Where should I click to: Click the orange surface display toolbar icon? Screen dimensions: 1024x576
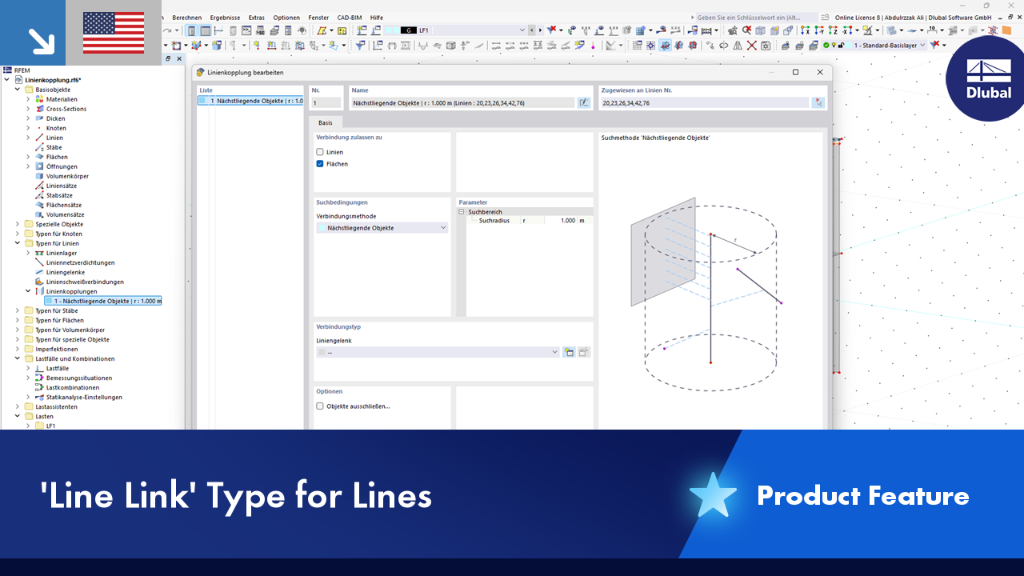(1006, 31)
